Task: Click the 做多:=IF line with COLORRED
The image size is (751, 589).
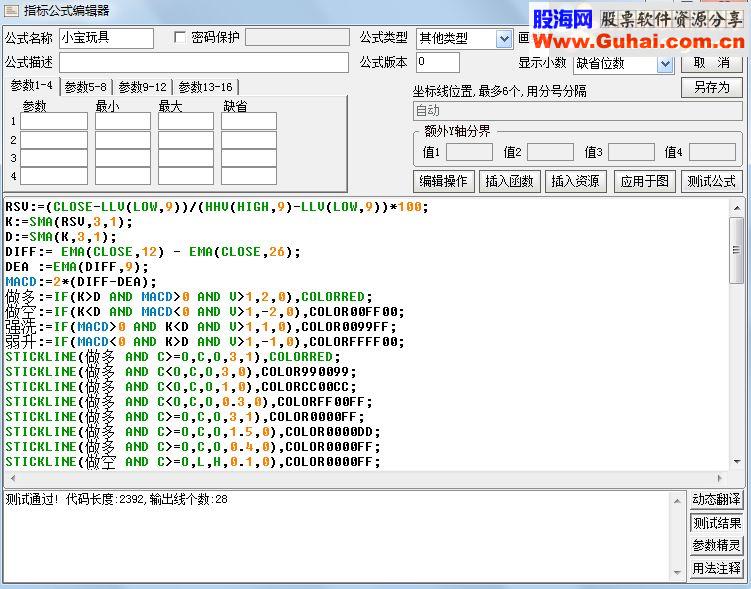Action: tap(189, 297)
